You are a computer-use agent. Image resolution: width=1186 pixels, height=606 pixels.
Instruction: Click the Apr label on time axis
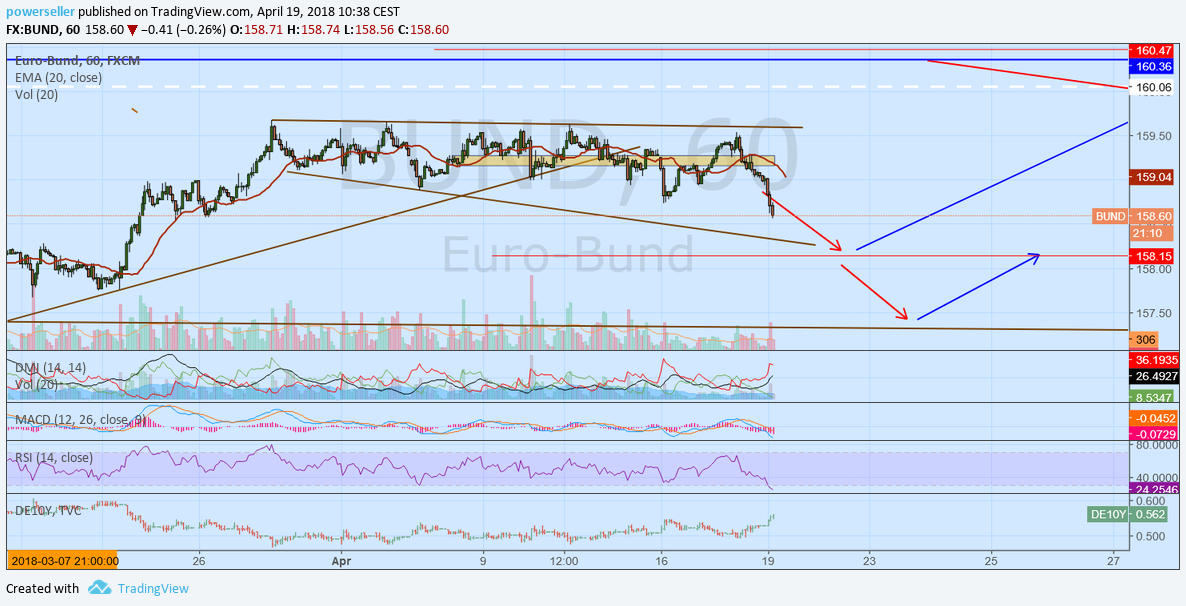(342, 561)
